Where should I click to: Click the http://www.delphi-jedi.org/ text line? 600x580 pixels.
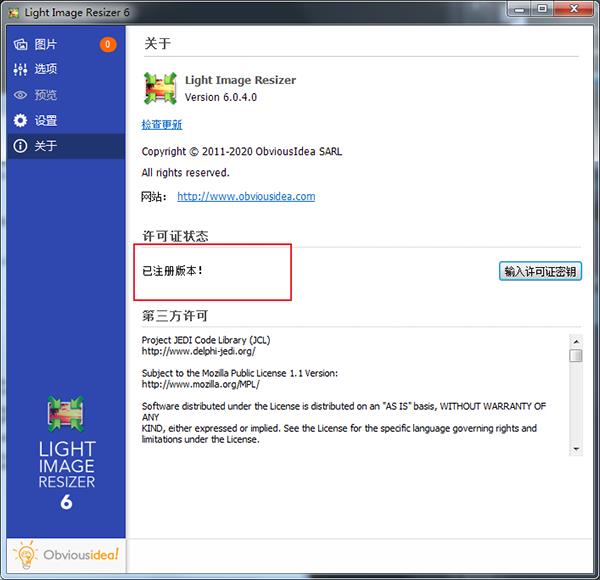pos(199,351)
